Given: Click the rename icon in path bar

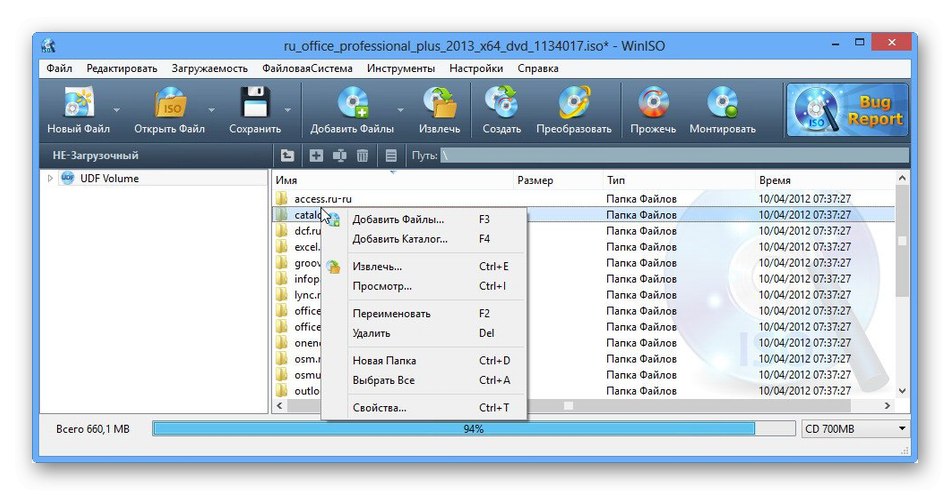Looking at the screenshot, I should [339, 156].
